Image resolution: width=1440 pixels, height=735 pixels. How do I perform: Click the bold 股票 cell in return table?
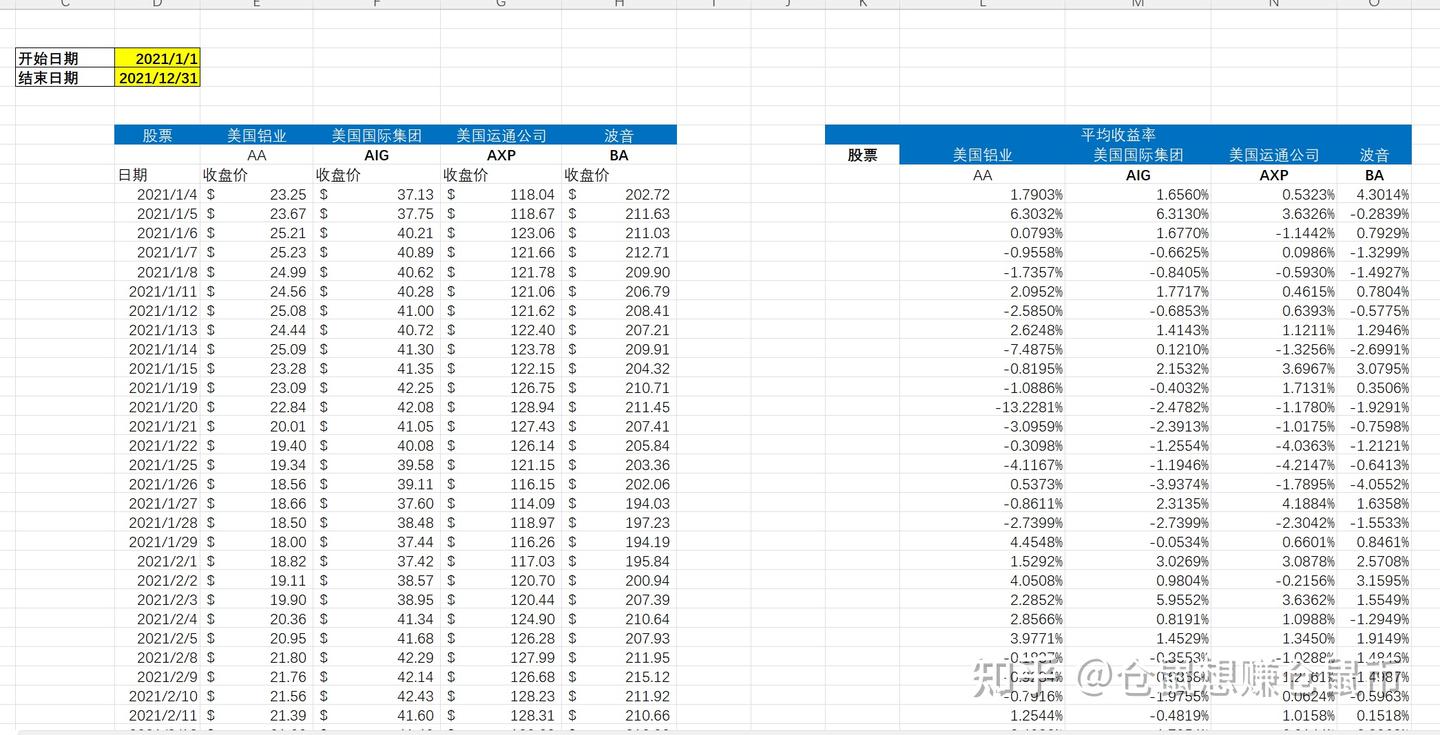tap(862, 155)
